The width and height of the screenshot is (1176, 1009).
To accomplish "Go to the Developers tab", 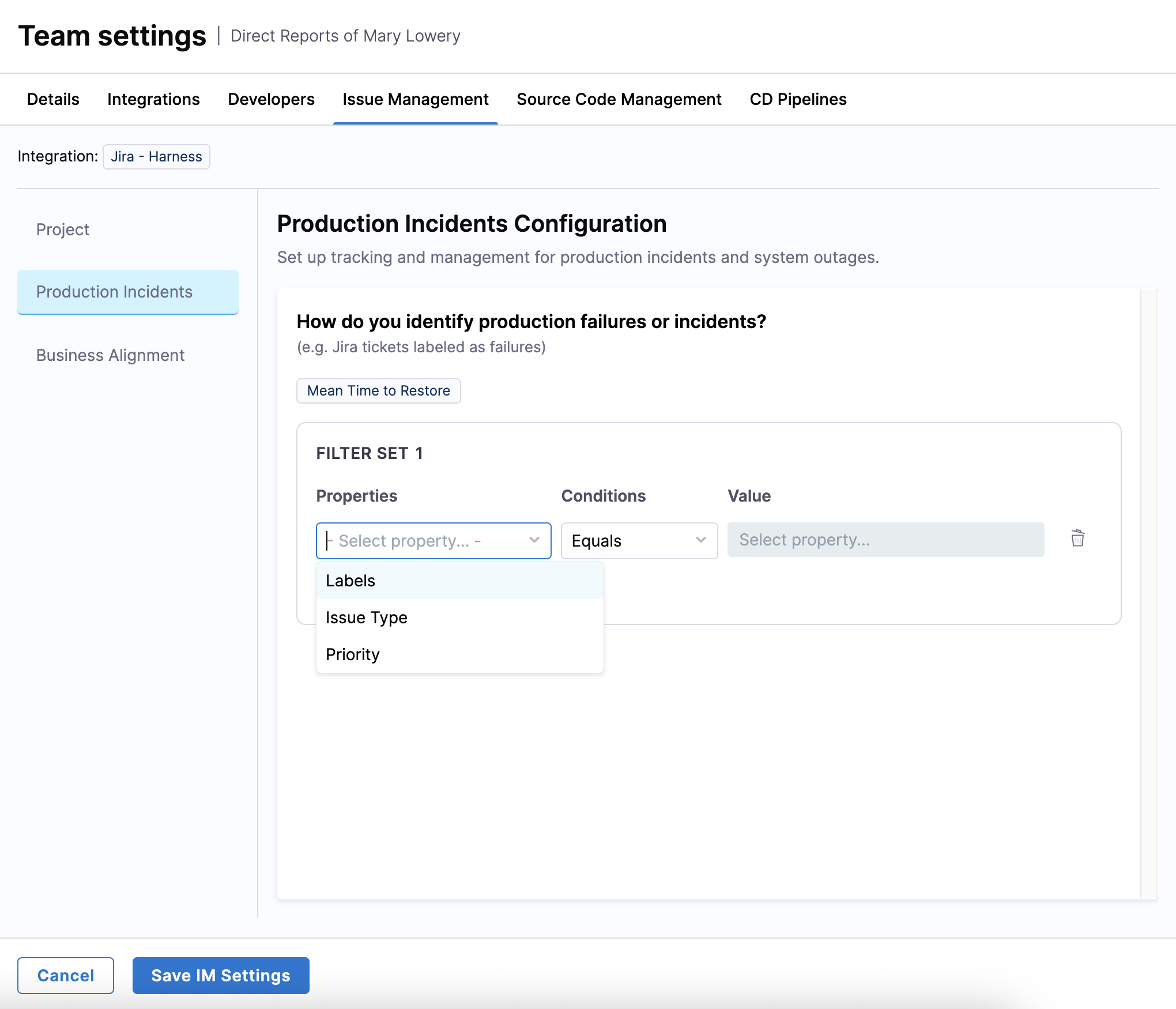I will 271,99.
